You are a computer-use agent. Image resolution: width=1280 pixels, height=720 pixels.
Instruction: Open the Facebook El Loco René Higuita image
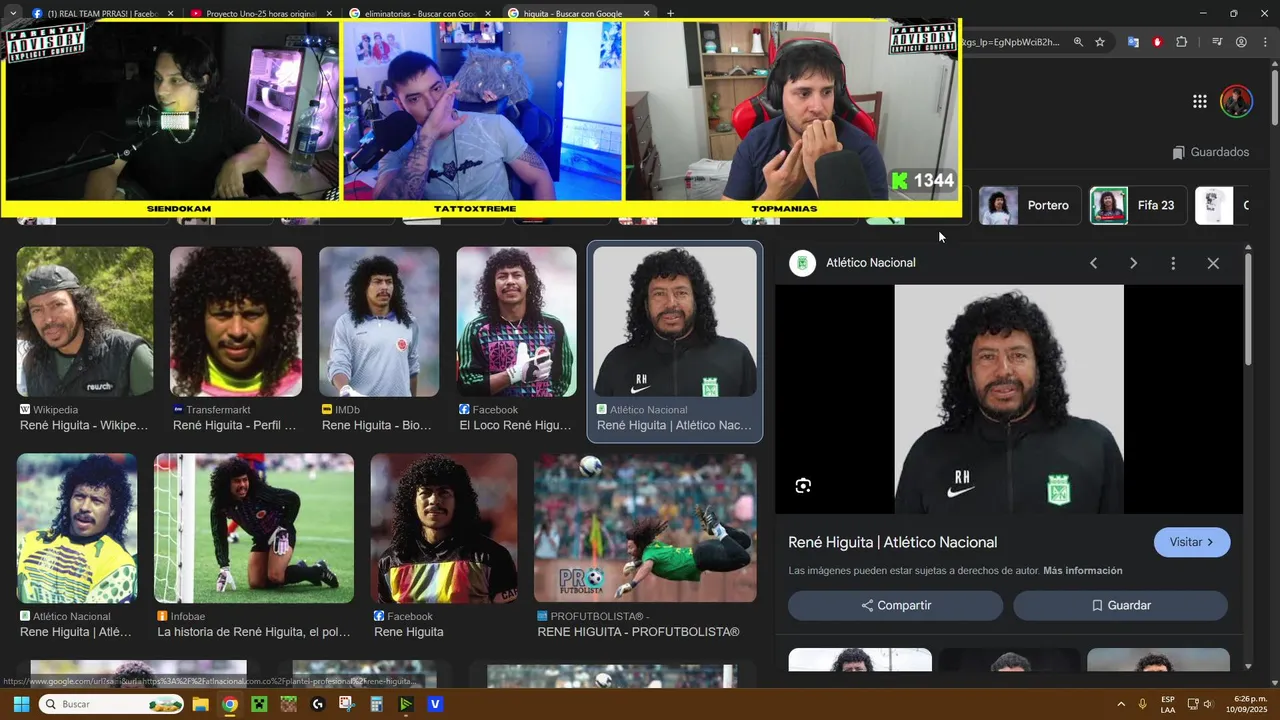tap(516, 321)
